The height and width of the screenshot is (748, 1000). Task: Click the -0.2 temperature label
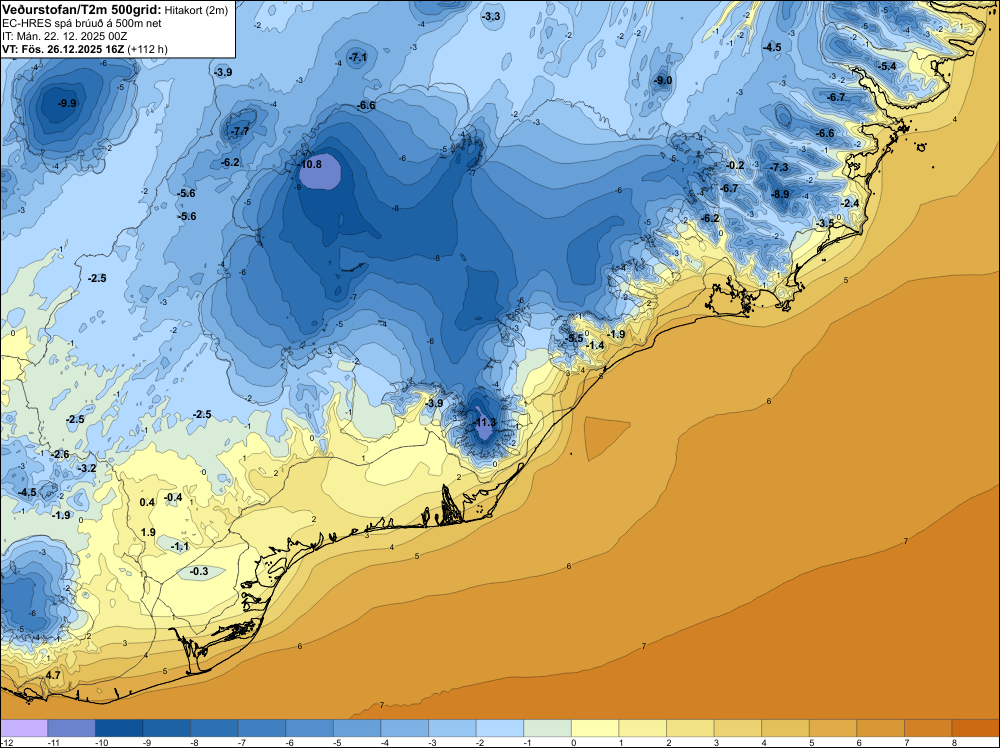tap(735, 165)
